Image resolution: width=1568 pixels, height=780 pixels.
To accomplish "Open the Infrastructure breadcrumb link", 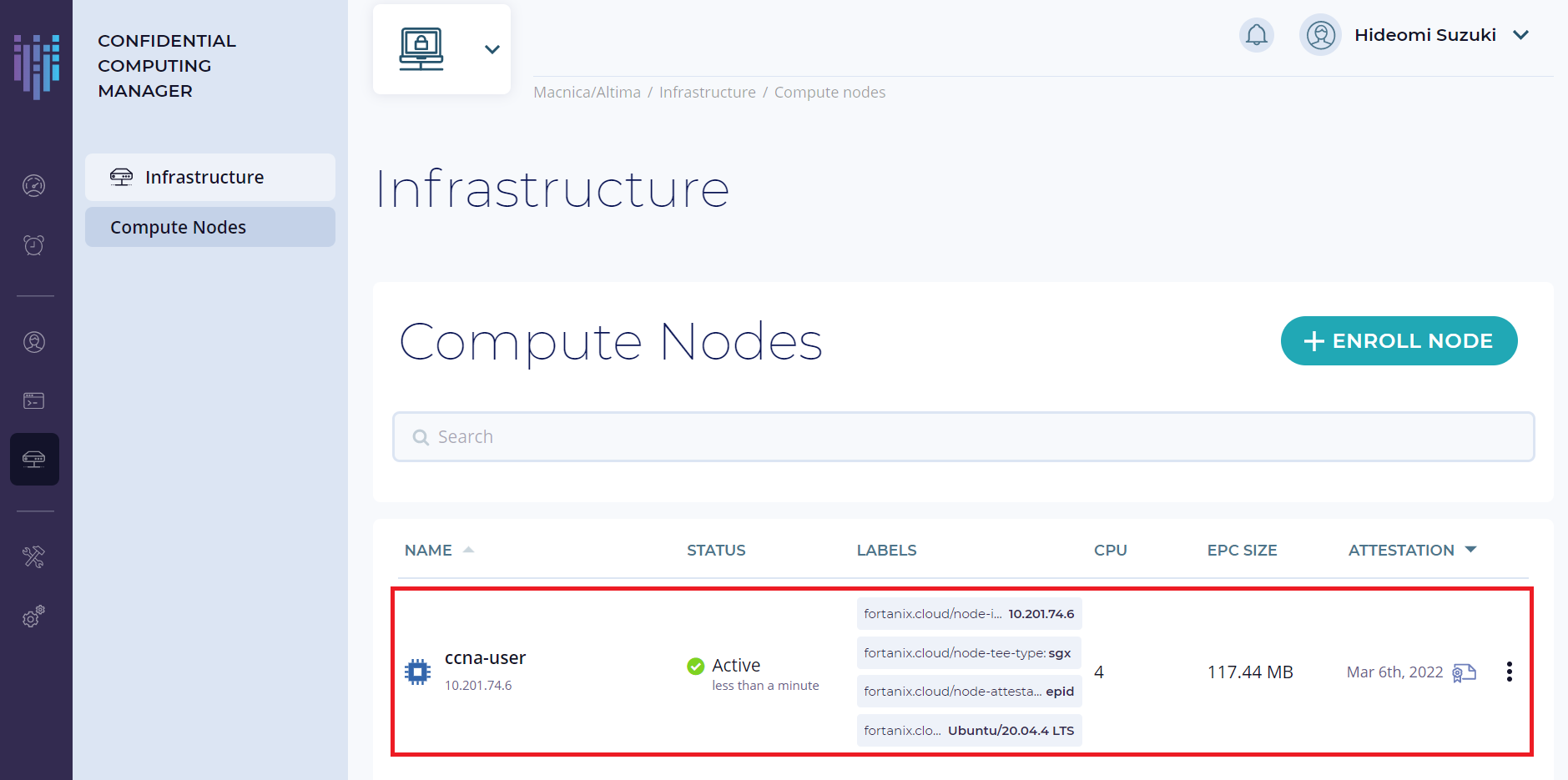I will [708, 93].
